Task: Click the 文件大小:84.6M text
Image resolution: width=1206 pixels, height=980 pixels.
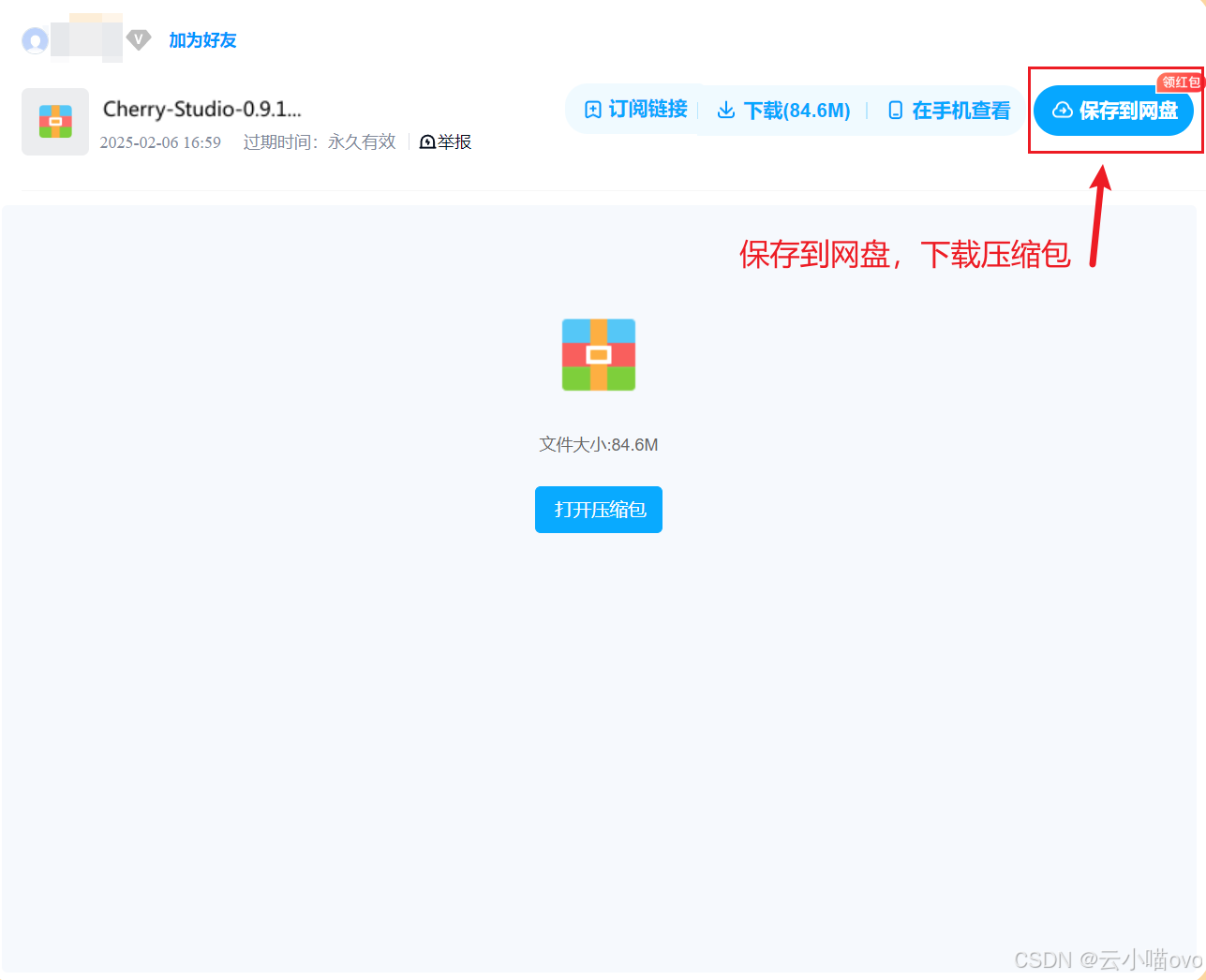Action: [599, 445]
